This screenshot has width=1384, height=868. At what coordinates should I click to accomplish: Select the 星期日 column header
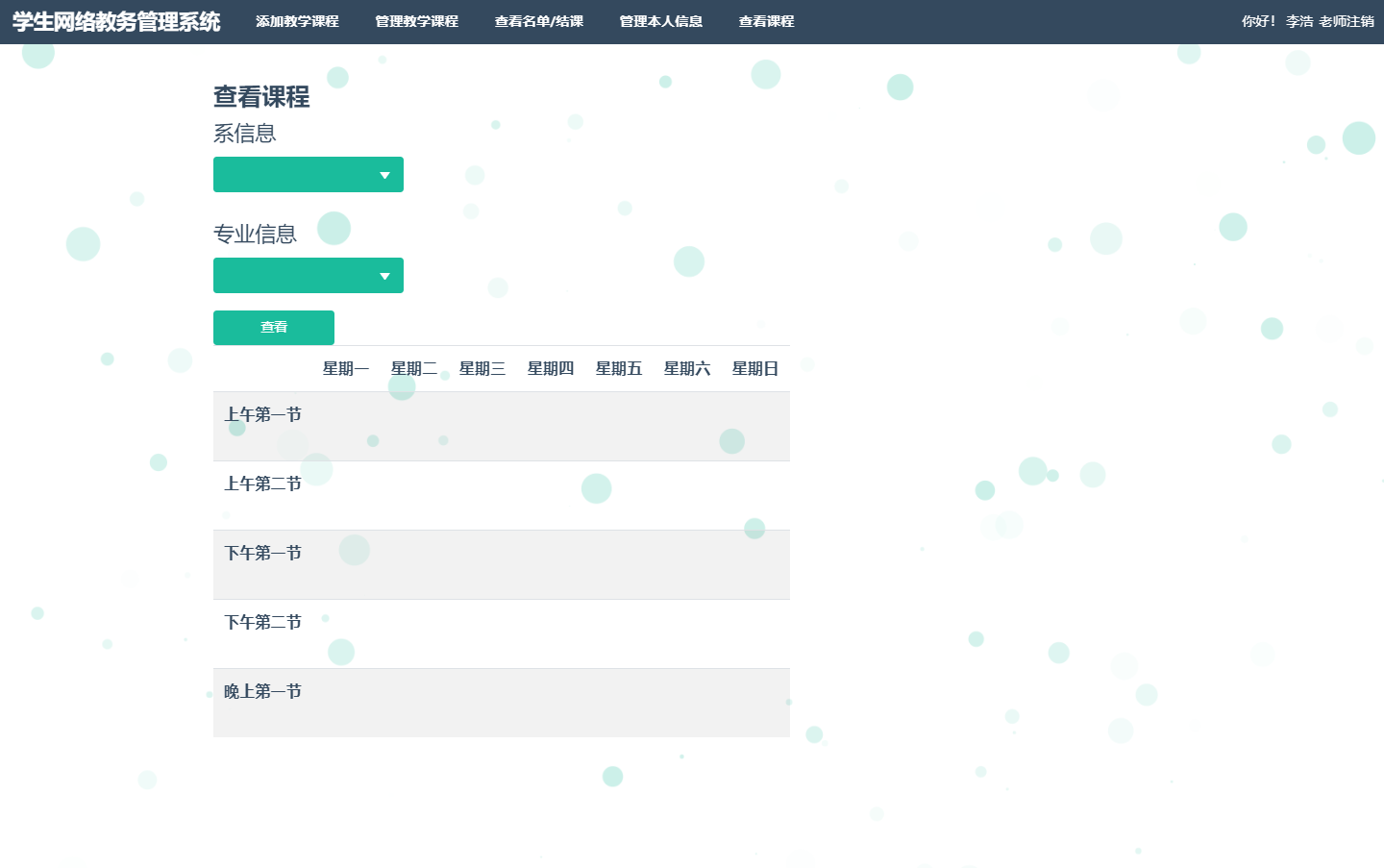[x=755, y=369]
